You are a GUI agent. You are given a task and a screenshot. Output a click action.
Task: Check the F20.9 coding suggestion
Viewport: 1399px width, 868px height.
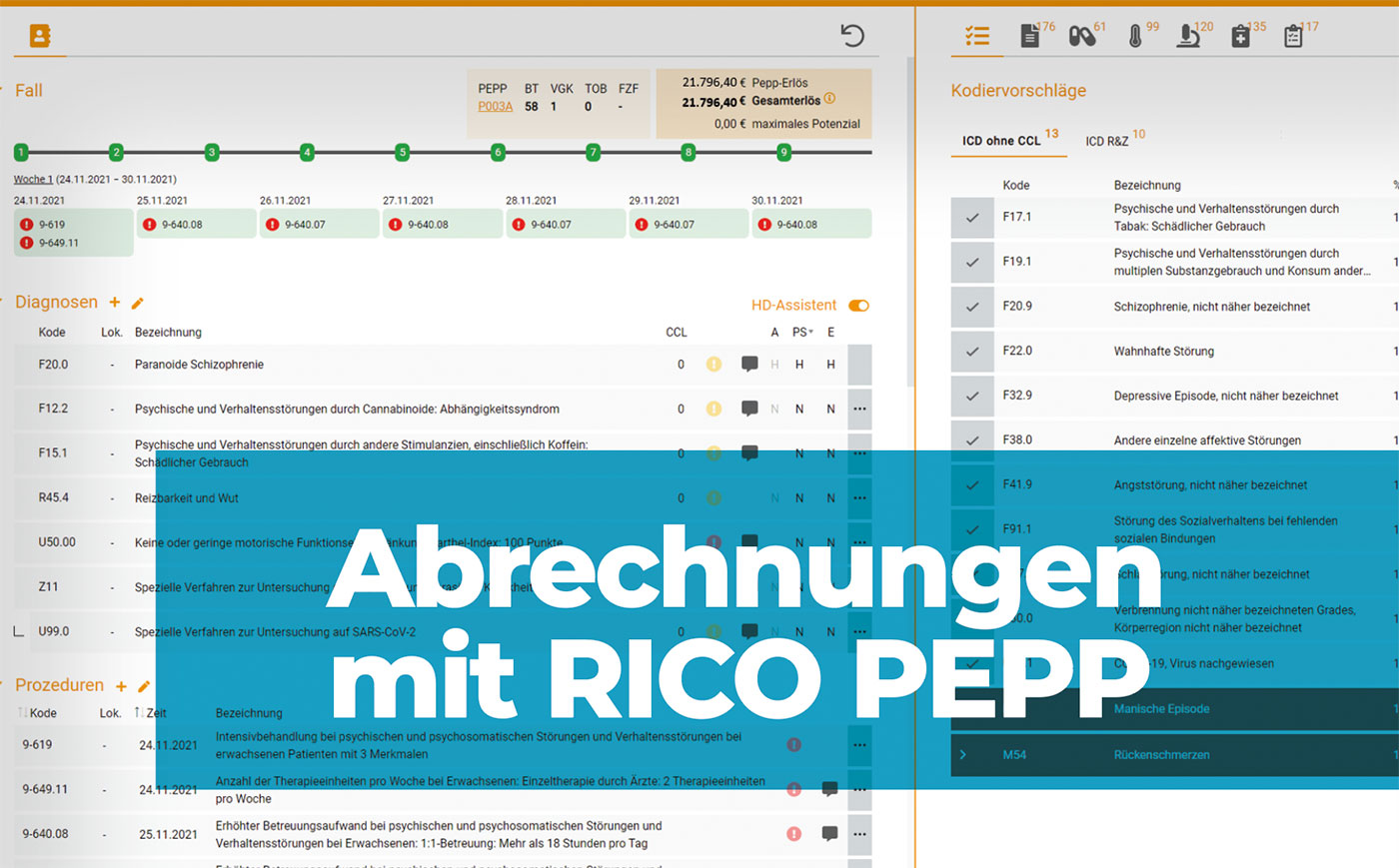pos(972,307)
